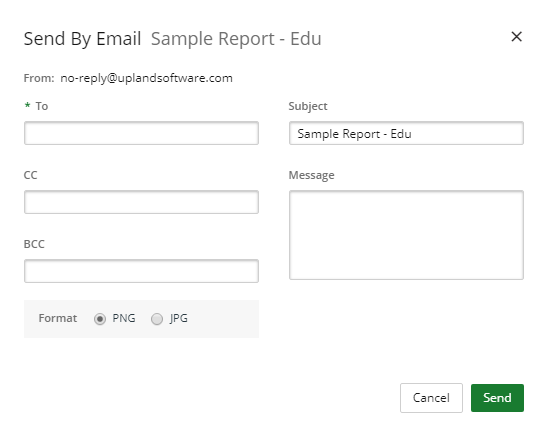550x438 pixels.
Task: Focus the CC input field
Action: 141,202
